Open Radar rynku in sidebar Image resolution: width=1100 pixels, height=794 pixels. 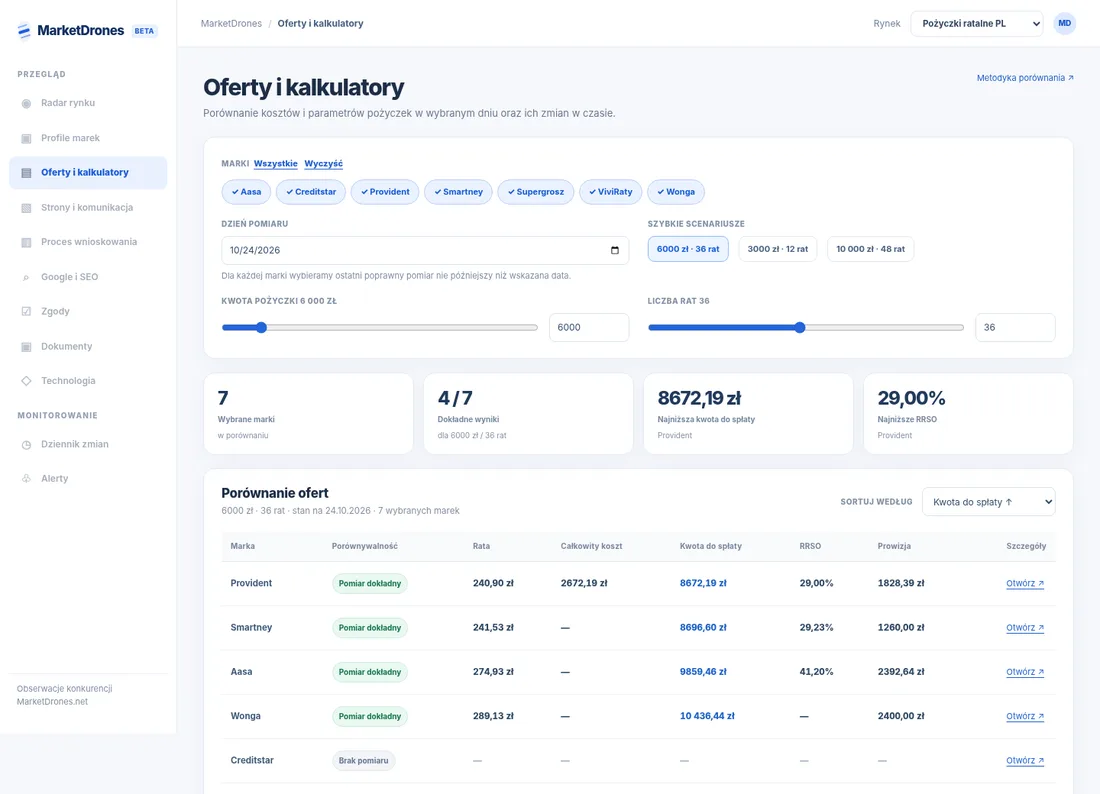pos(88,103)
